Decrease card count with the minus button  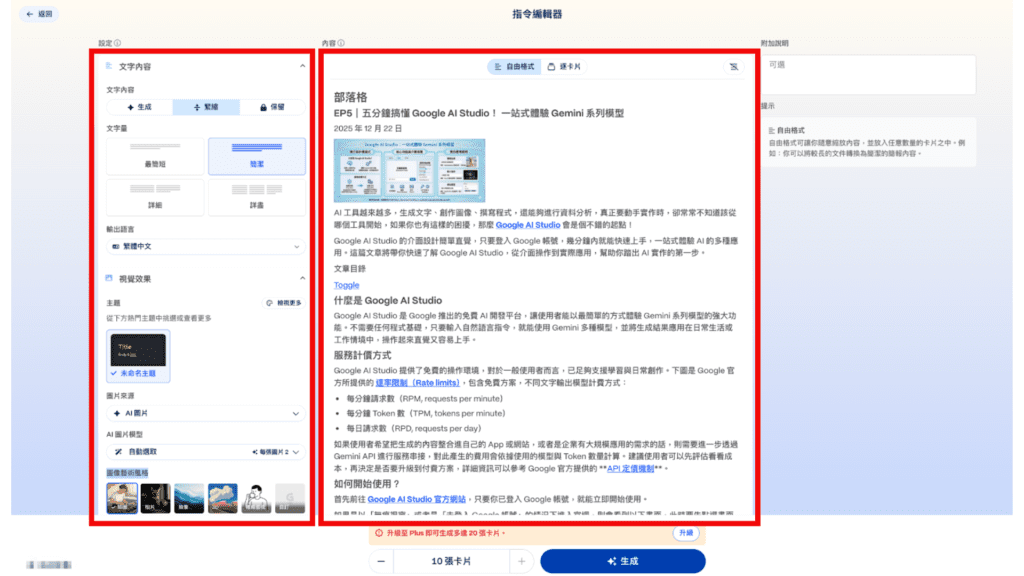(381, 562)
